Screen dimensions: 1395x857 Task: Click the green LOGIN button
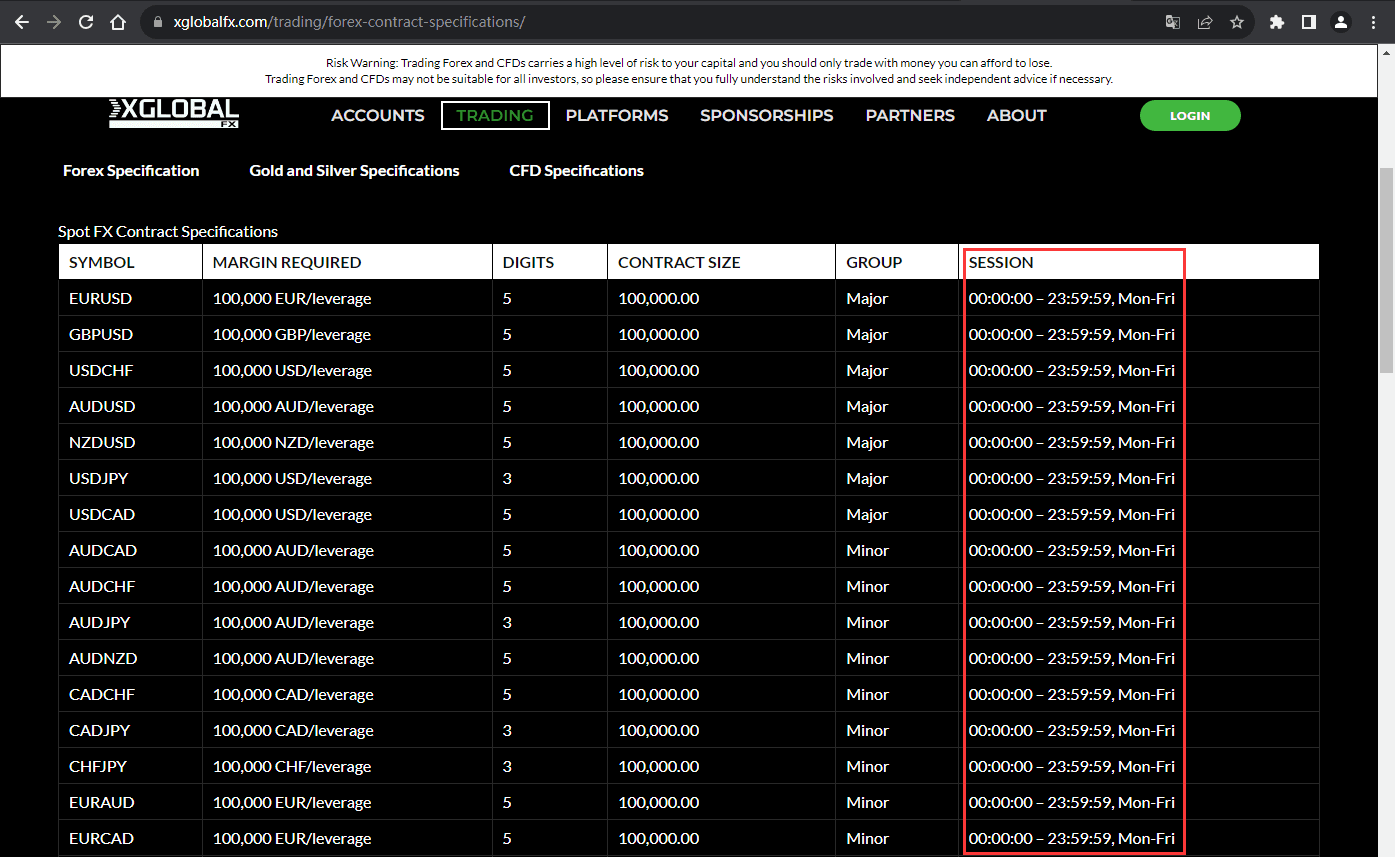1190,116
